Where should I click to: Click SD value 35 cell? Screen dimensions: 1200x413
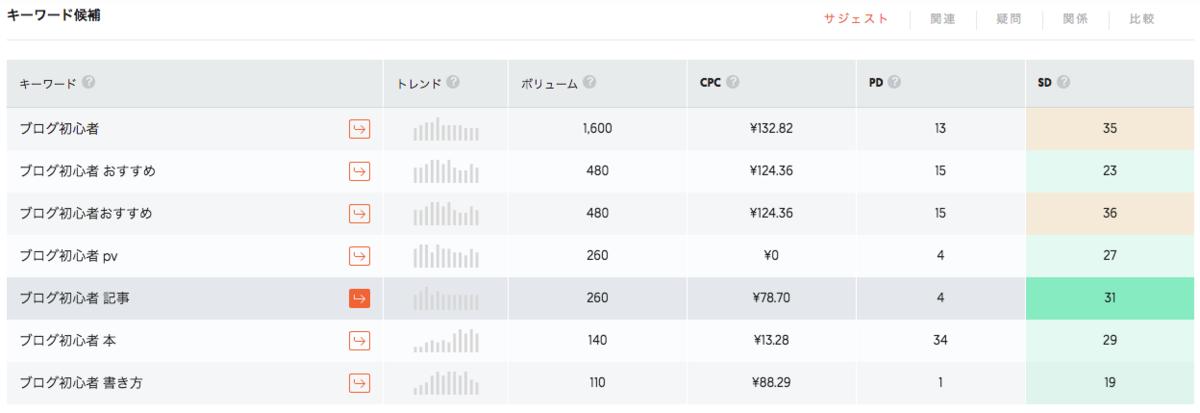1110,129
